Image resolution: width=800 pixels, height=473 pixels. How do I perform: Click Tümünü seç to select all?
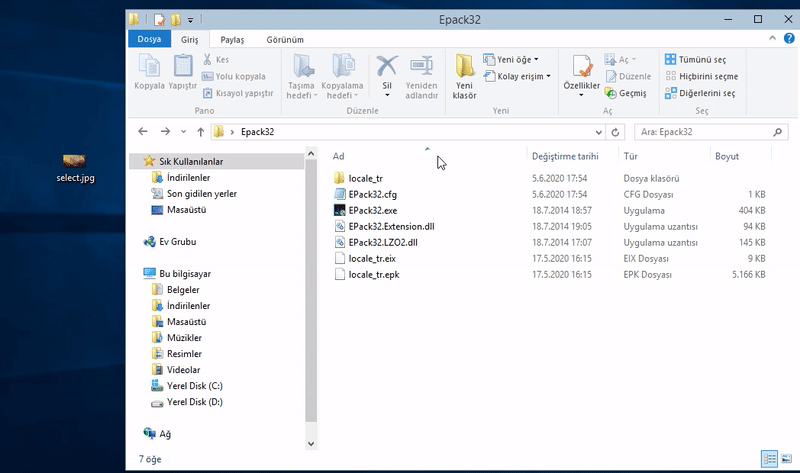695,59
